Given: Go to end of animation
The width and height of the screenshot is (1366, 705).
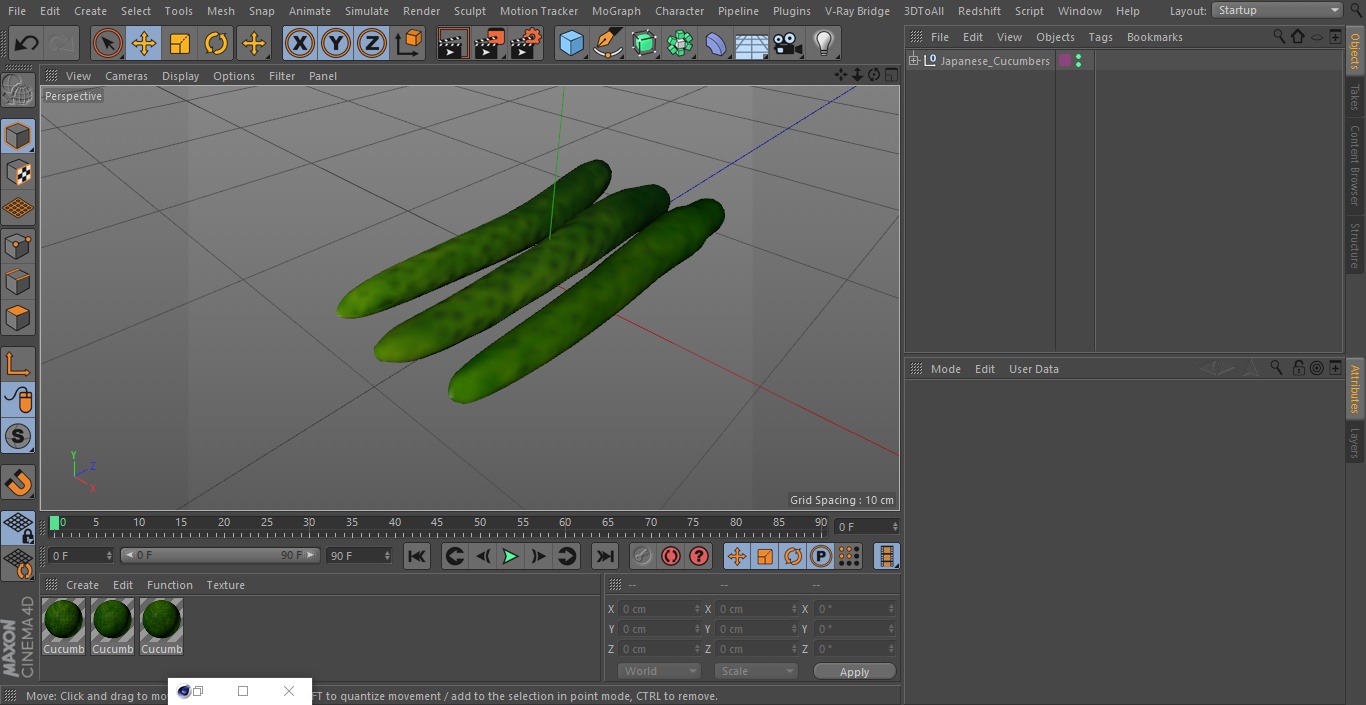Looking at the screenshot, I should coord(604,556).
